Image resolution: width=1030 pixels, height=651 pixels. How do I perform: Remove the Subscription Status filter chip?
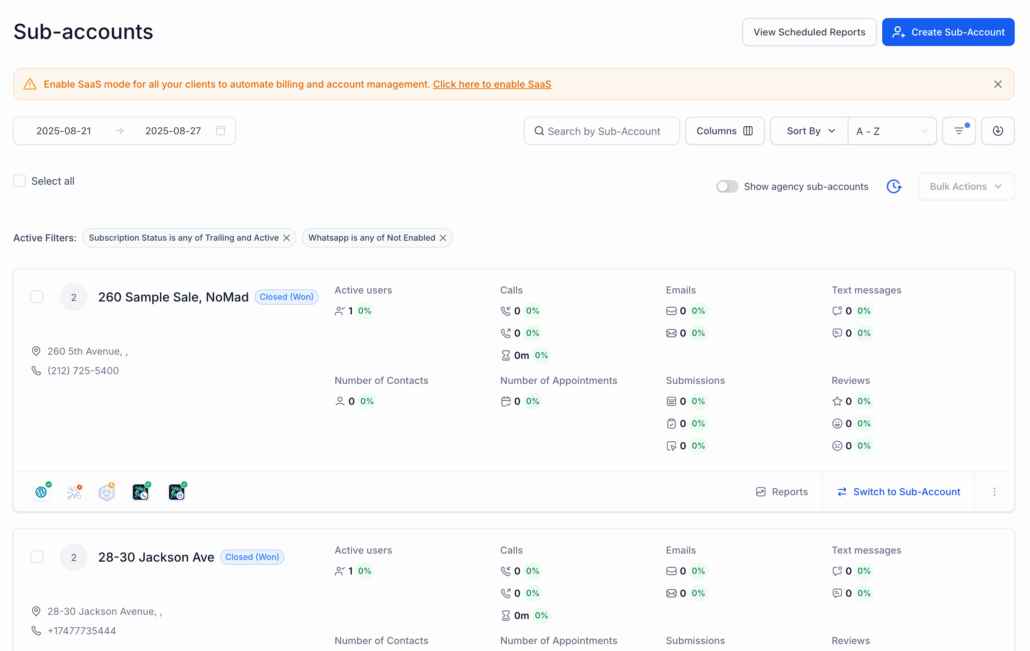pos(287,238)
